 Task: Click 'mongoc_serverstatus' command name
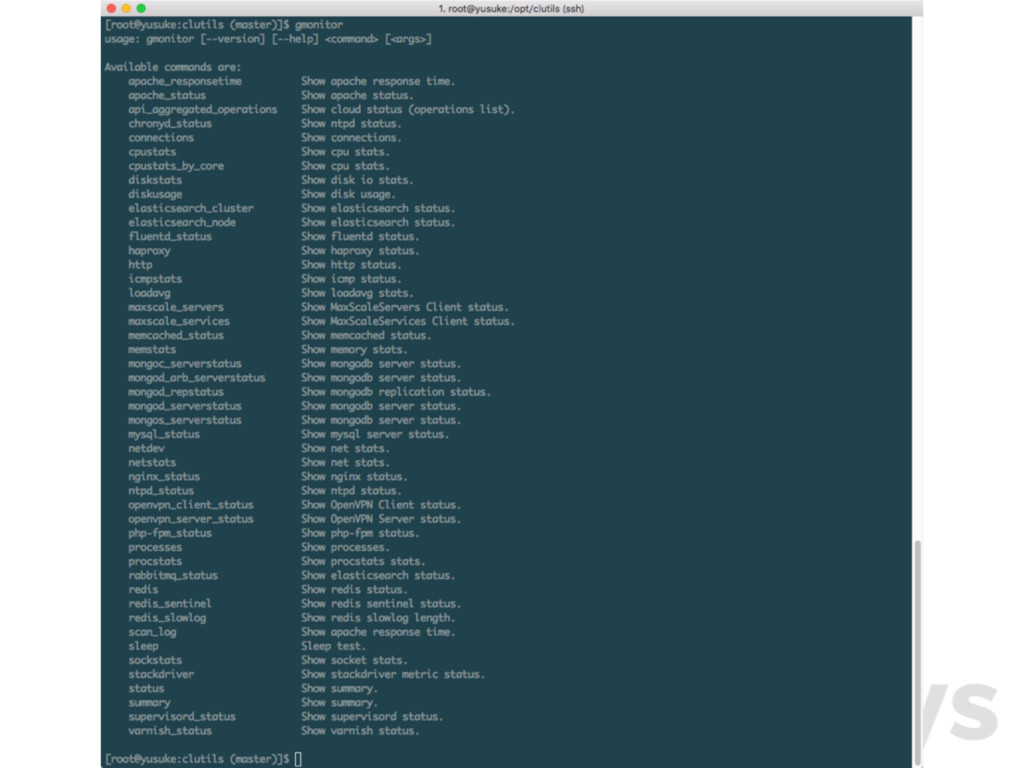point(185,364)
